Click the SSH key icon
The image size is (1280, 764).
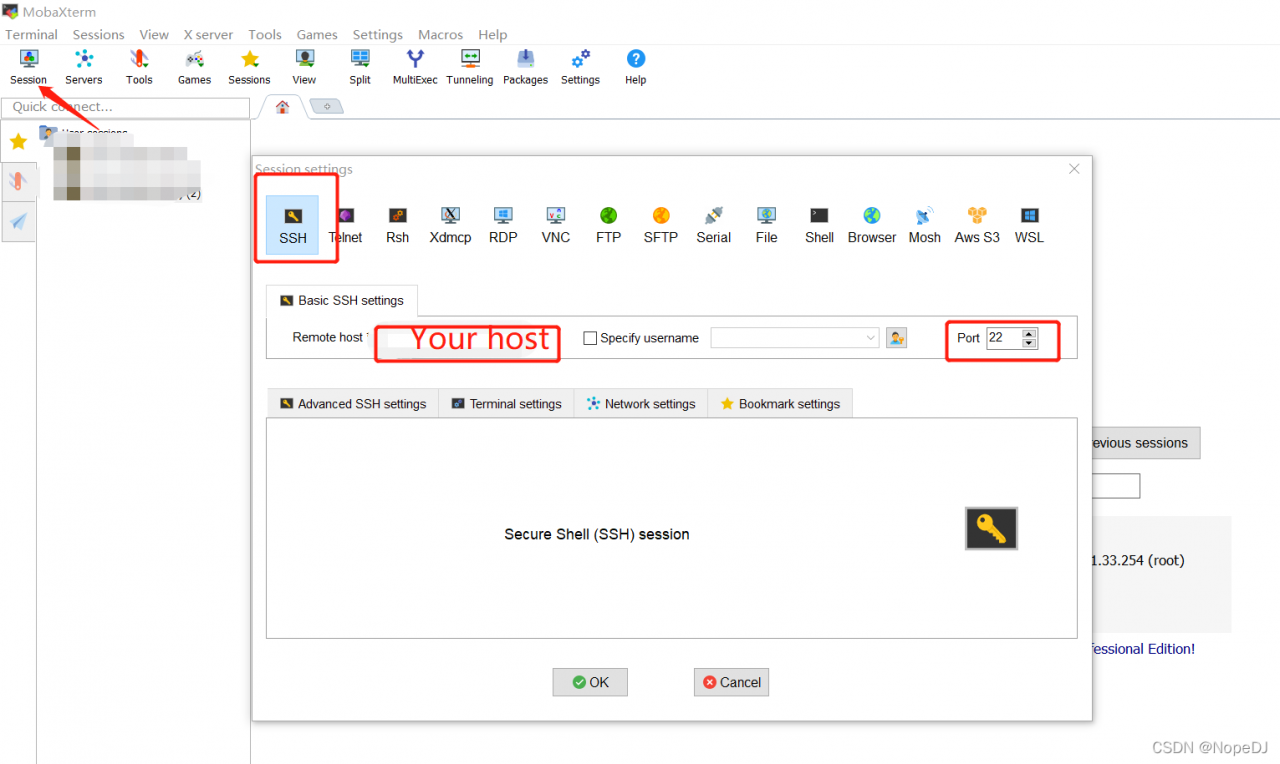[x=991, y=529]
